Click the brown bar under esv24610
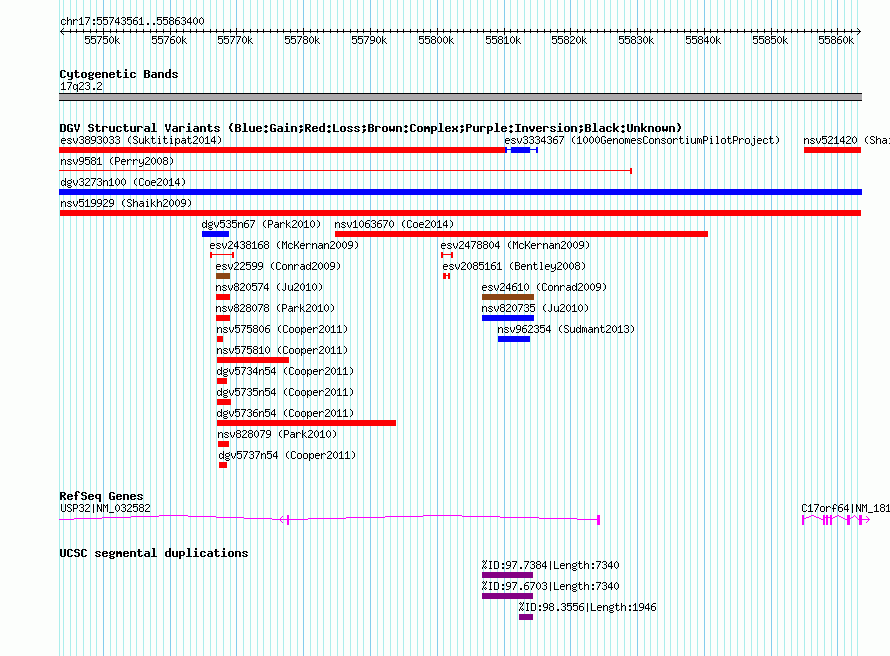This screenshot has width=890, height=656. [508, 297]
